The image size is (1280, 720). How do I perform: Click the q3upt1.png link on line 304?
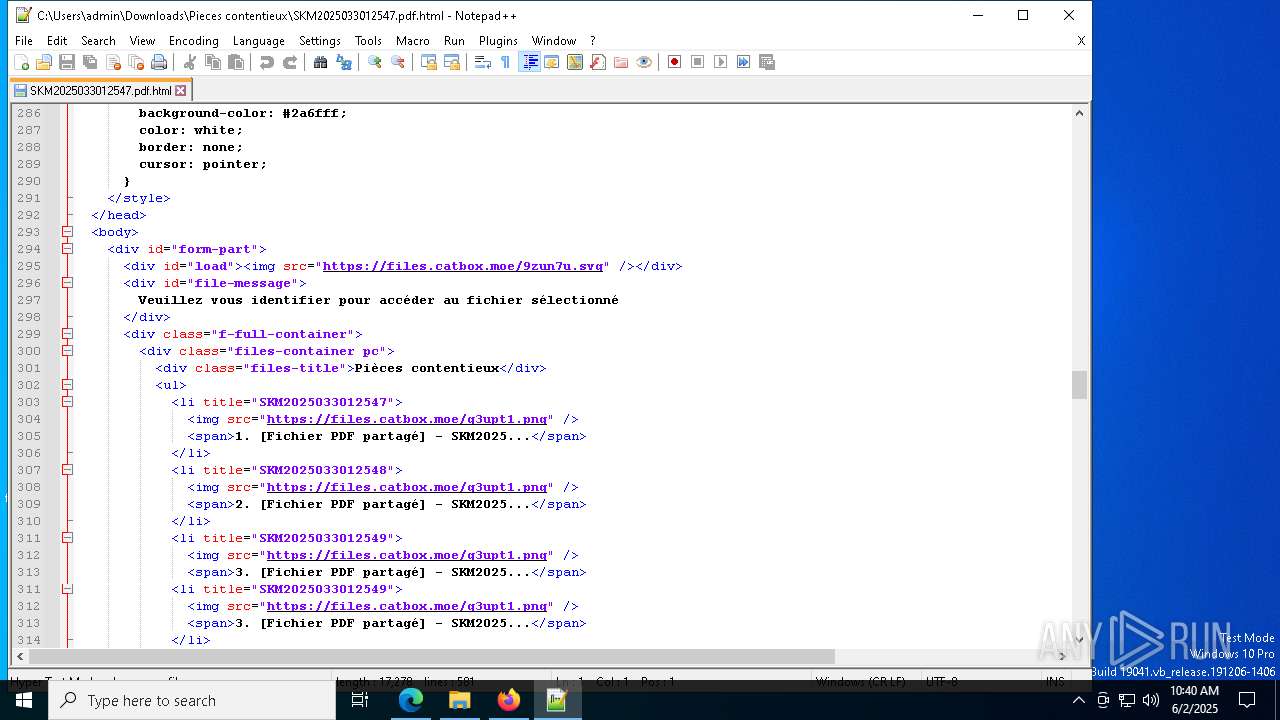407,419
